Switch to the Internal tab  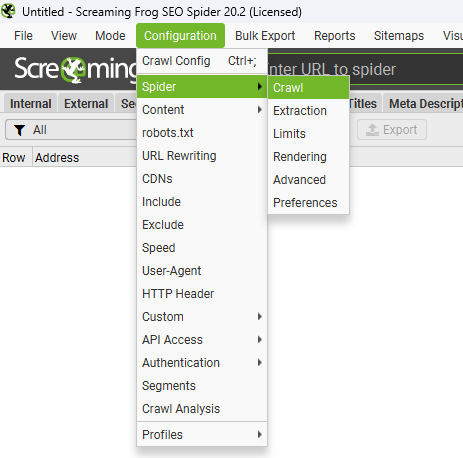pyautogui.click(x=30, y=104)
